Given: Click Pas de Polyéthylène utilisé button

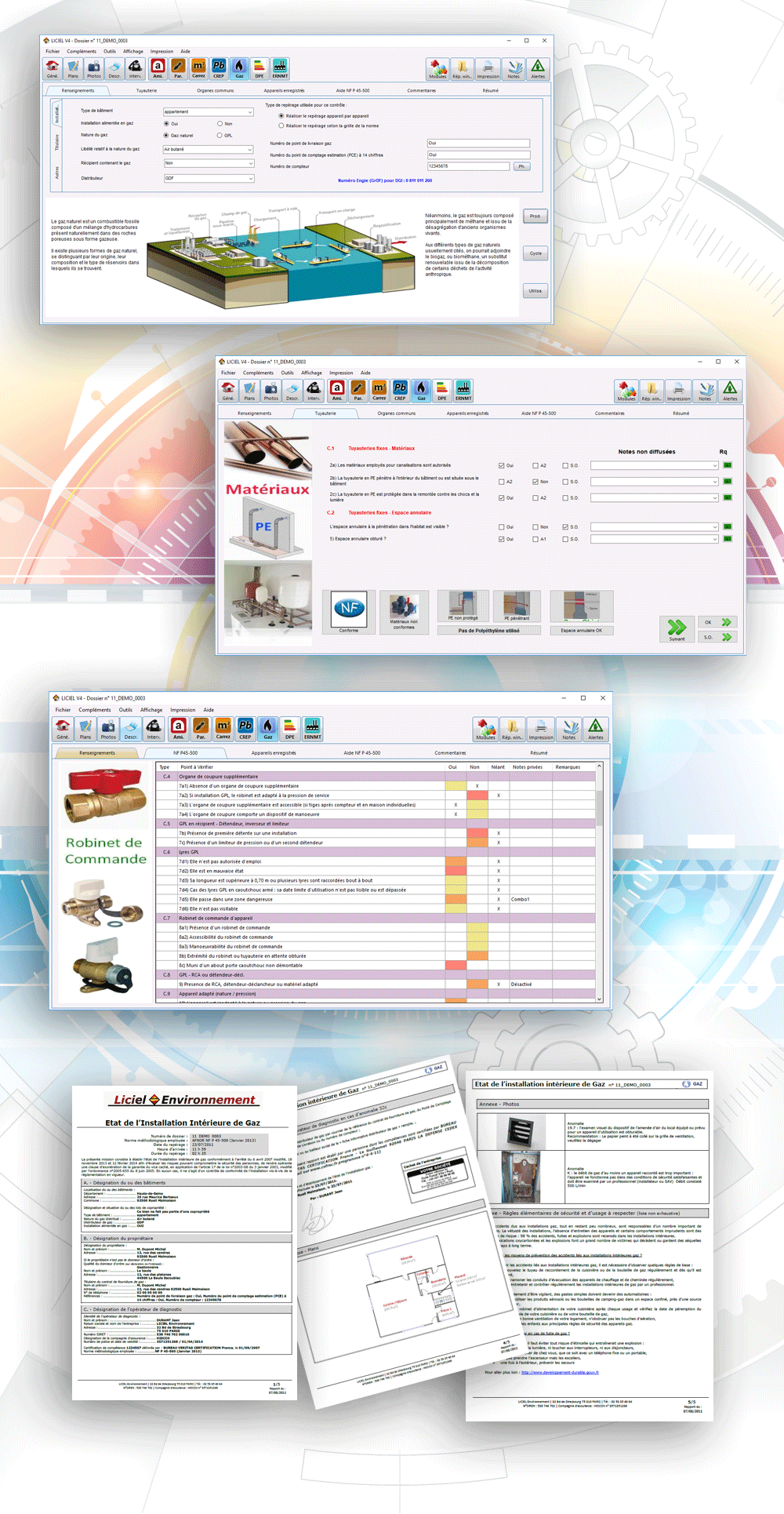Looking at the screenshot, I should [x=488, y=631].
